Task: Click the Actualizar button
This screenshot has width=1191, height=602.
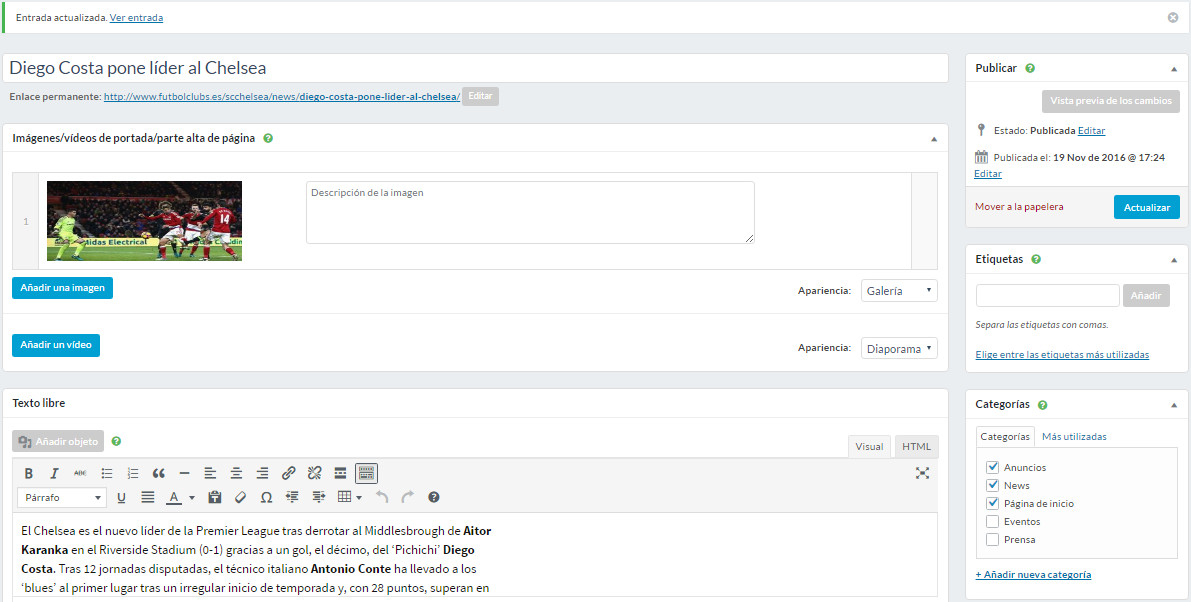Action: point(1146,207)
